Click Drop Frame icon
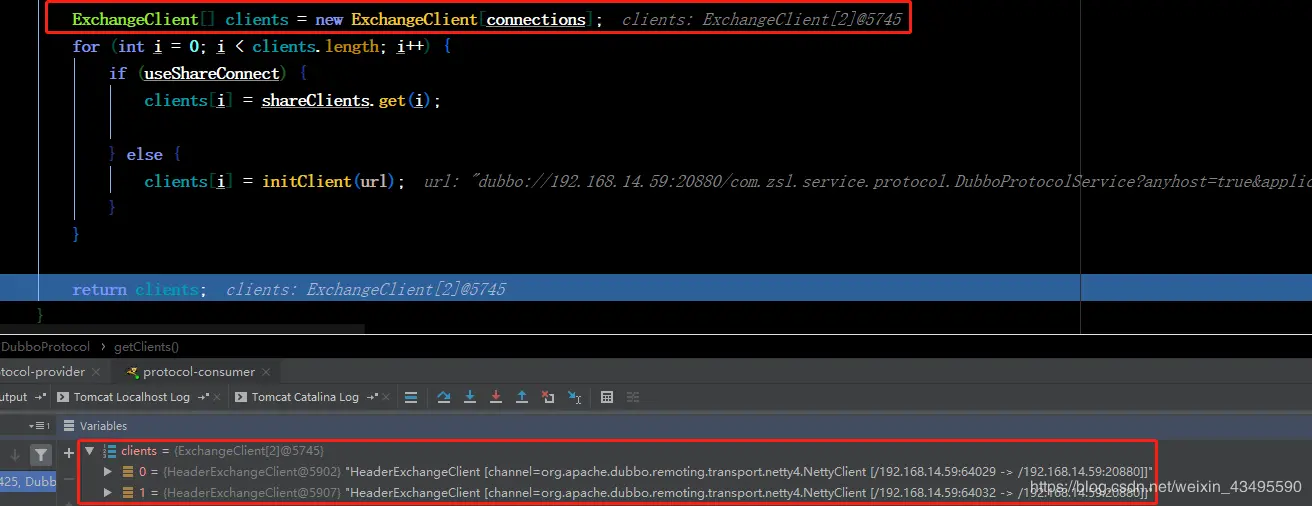 [x=548, y=397]
